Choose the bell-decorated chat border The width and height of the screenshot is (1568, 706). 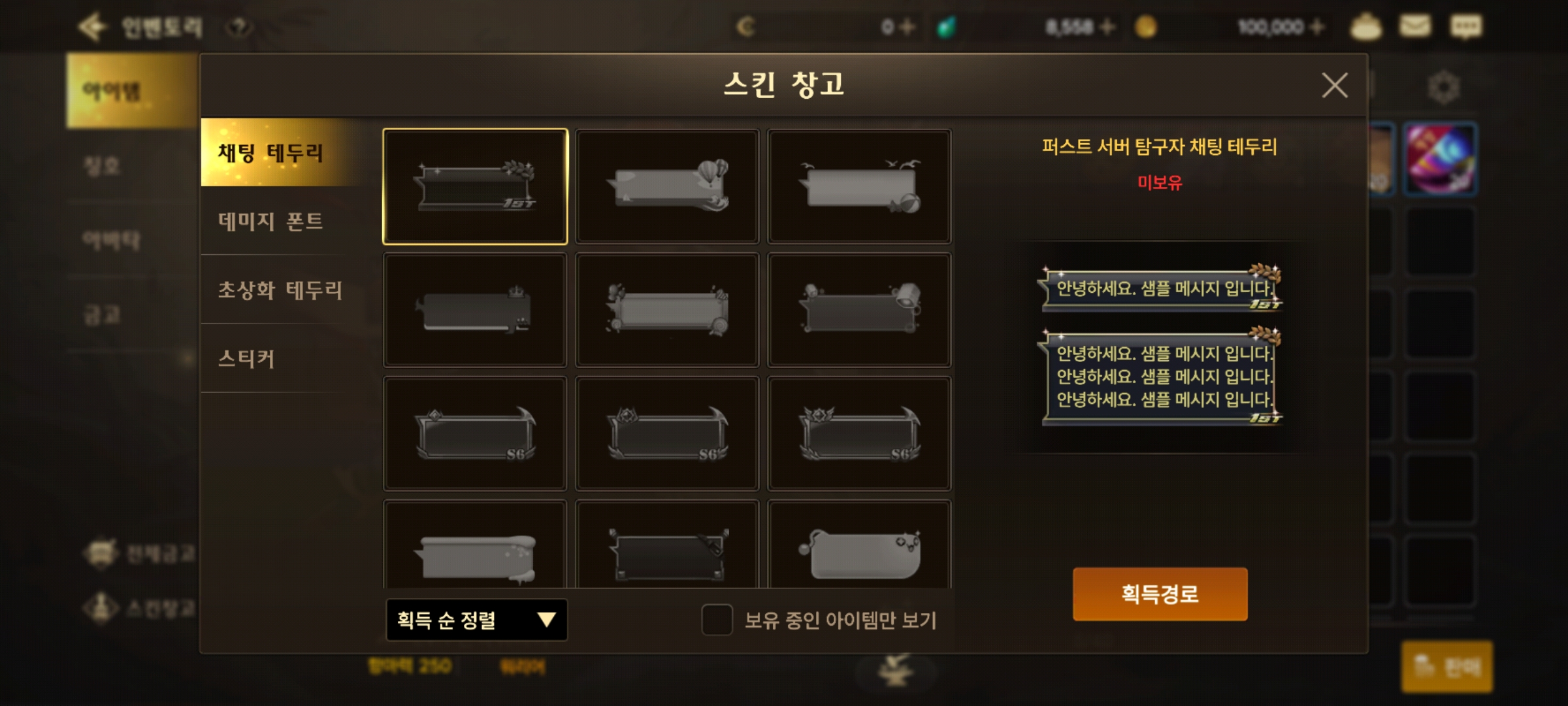point(859,310)
